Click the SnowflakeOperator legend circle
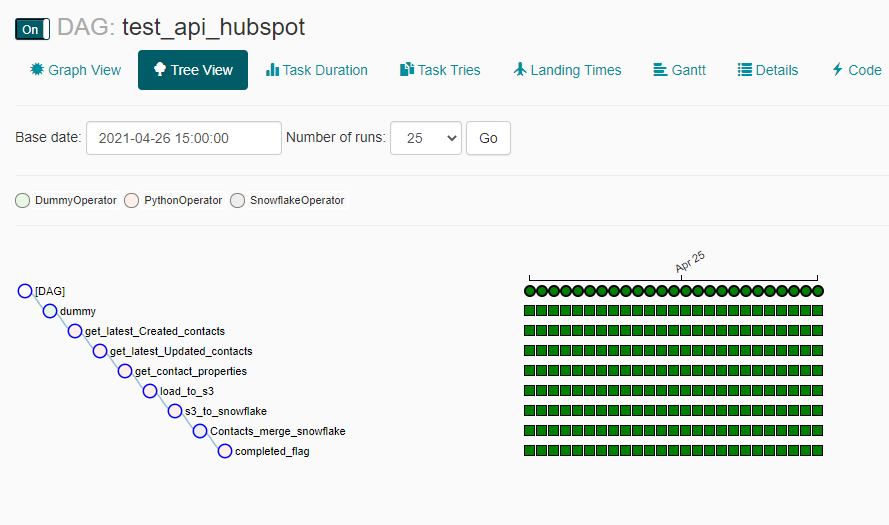 (x=238, y=201)
